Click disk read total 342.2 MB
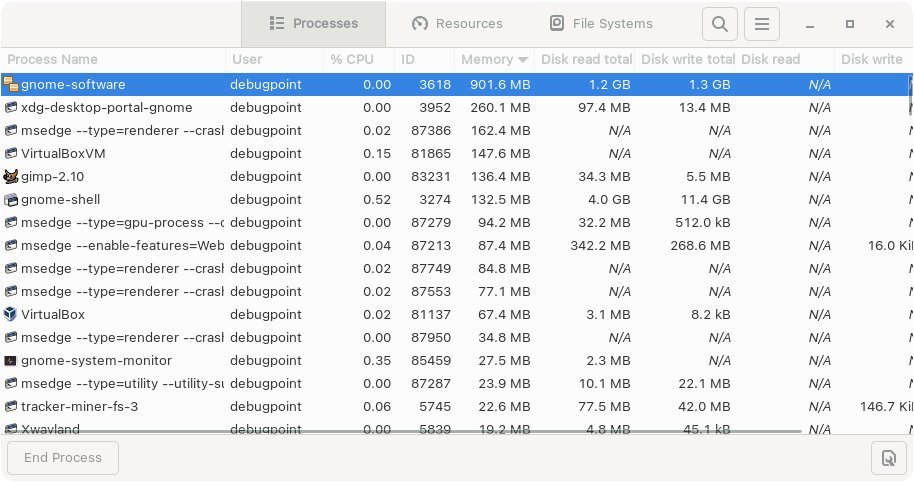The image size is (914, 482). click(x=600, y=246)
